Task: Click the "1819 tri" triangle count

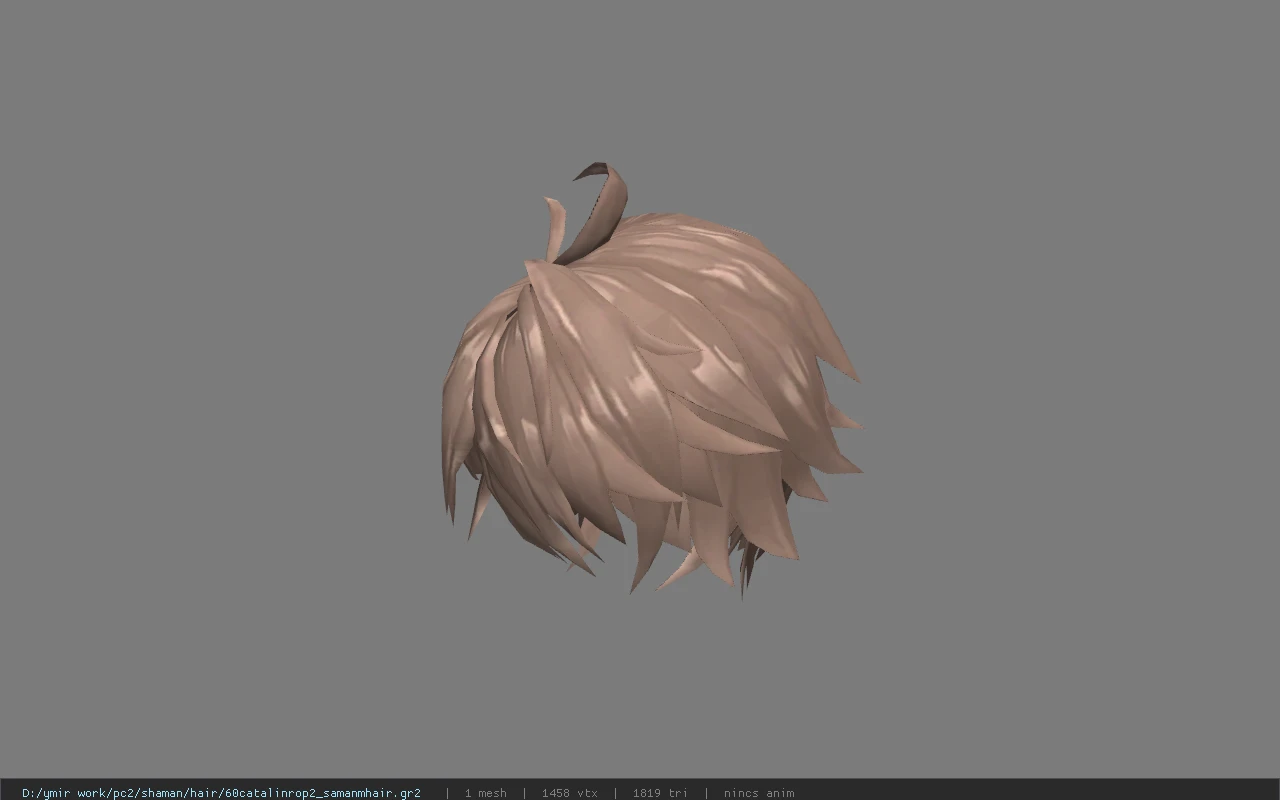Action: pyautogui.click(x=660, y=793)
